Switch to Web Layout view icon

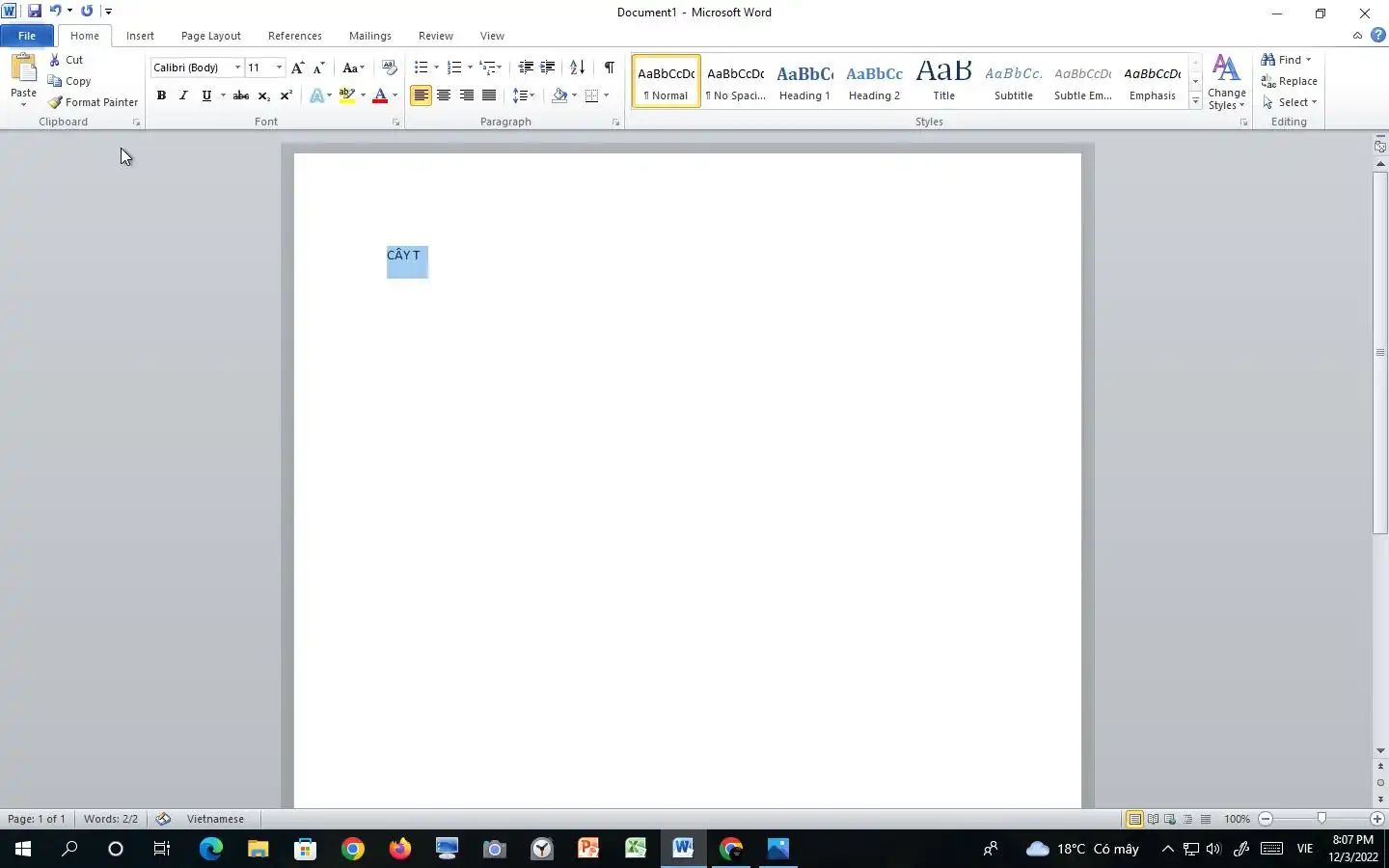(1170, 819)
